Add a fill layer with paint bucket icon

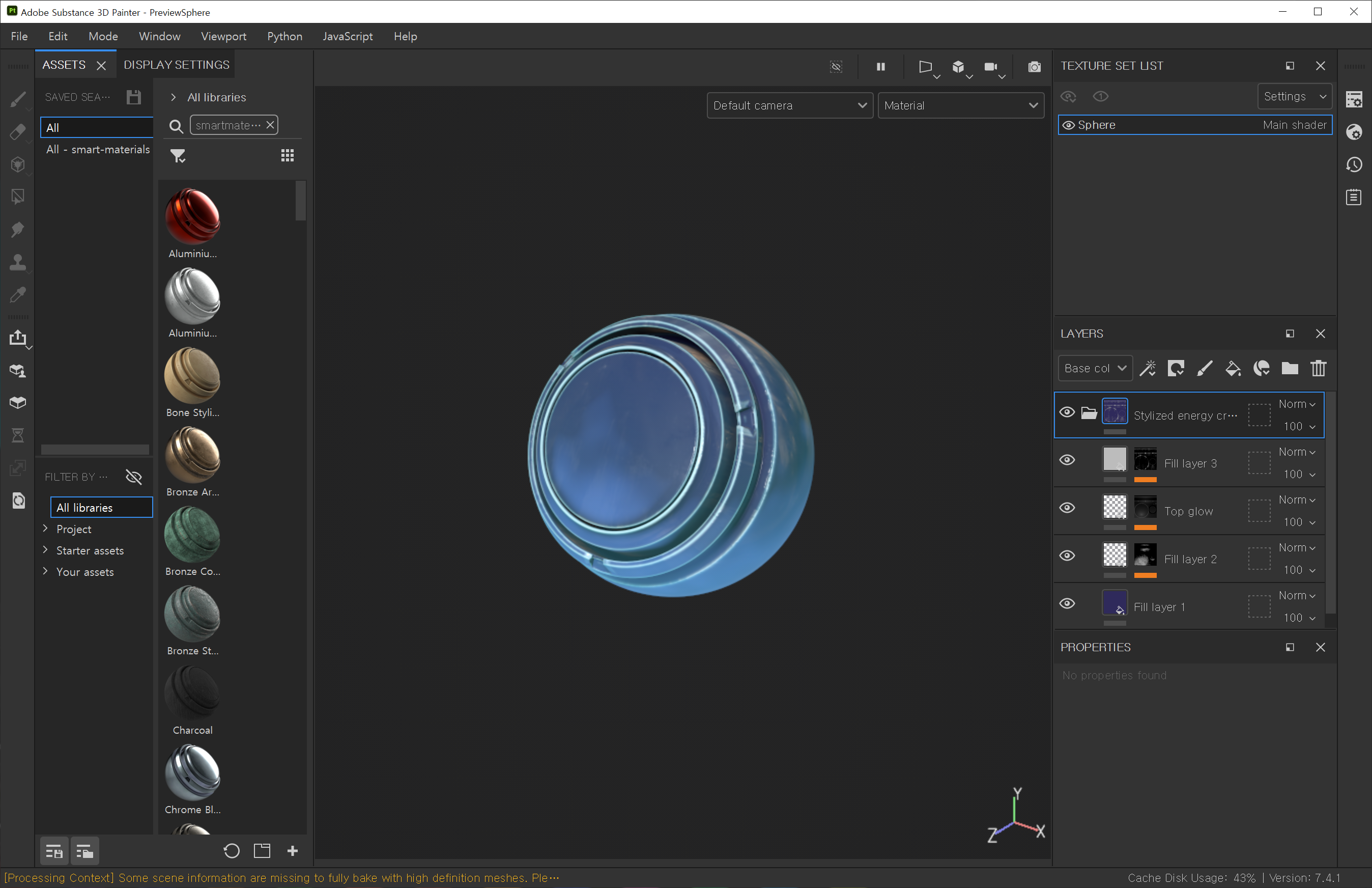point(1233,368)
